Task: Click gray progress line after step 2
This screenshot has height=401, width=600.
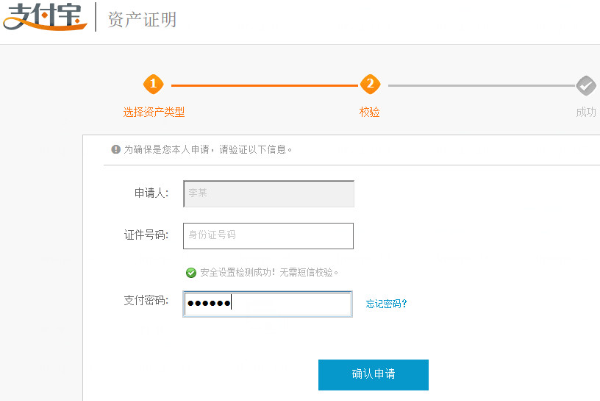Action: tap(477, 85)
